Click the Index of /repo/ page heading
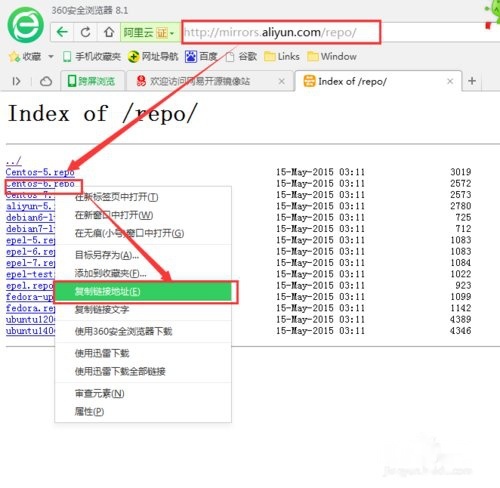Screen dimensions: 500x488 pos(103,114)
